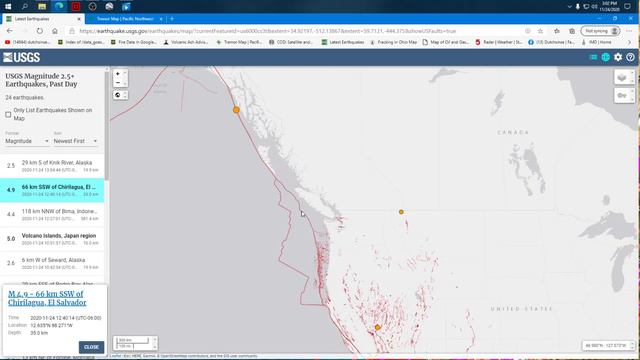Open the IMD Home bookmark
Viewport: 640px width, 360px height.
[x=596, y=42]
